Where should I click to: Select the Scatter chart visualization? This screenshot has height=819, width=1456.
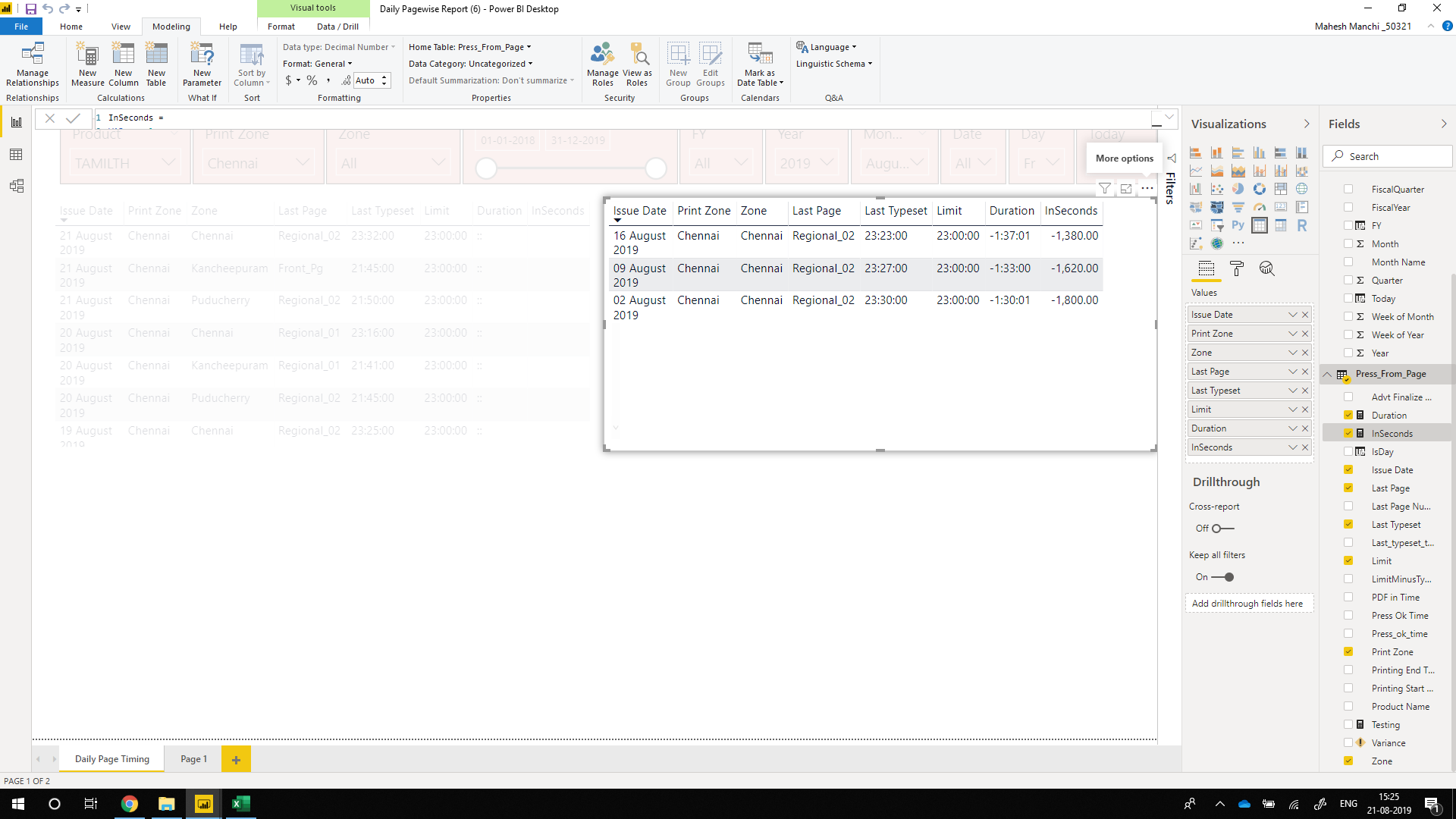tap(1217, 189)
